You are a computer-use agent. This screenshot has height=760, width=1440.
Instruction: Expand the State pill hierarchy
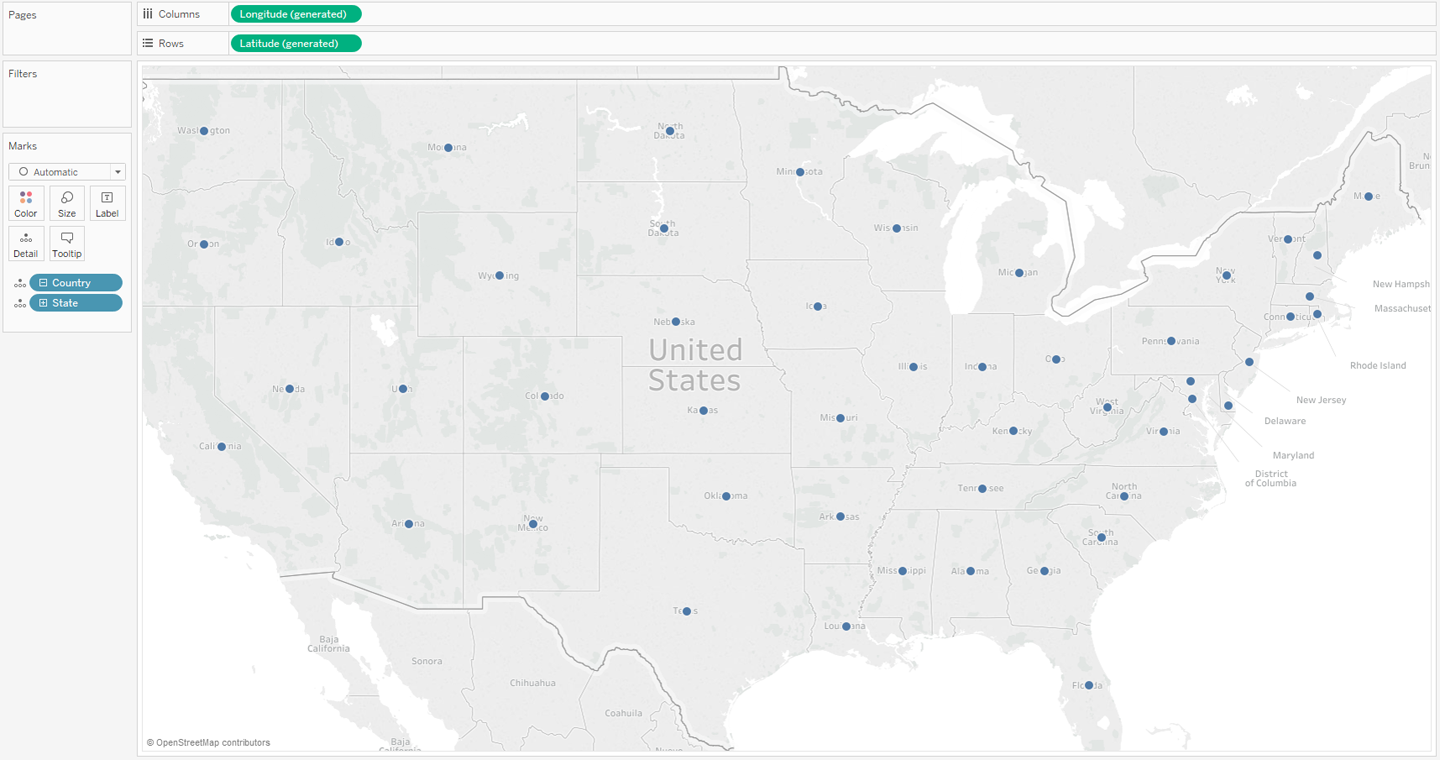(x=43, y=303)
